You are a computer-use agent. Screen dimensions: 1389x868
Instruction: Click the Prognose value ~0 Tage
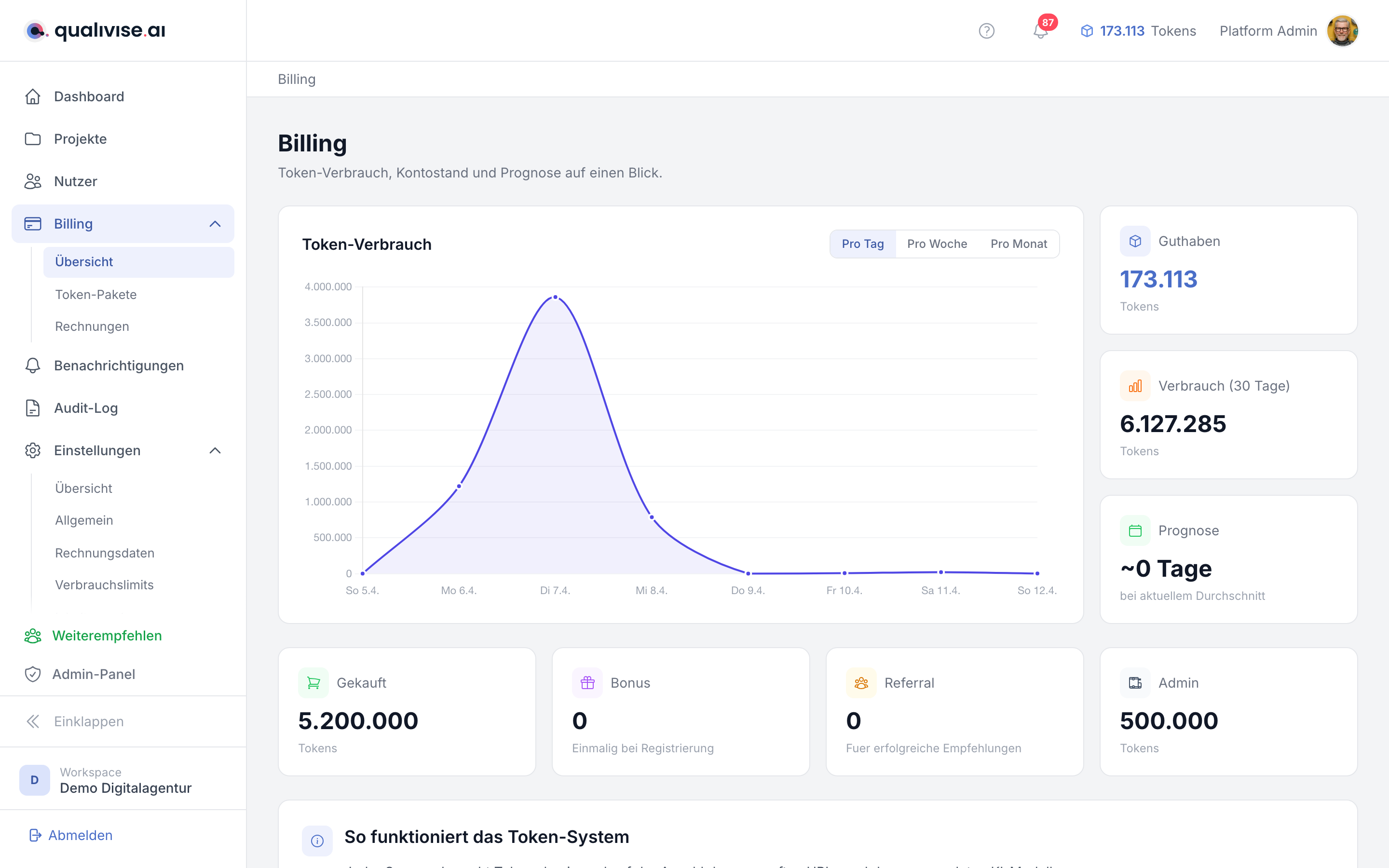click(1166, 569)
